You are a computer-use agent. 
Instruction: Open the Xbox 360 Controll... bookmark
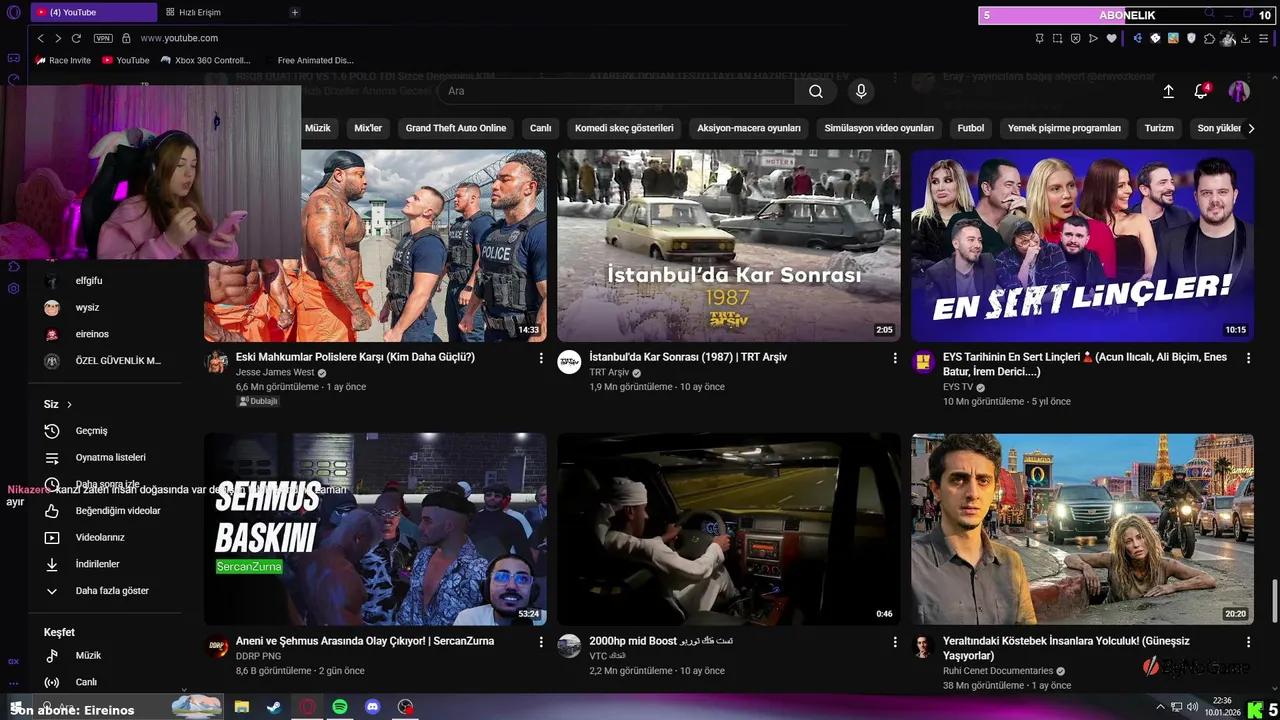[205, 60]
